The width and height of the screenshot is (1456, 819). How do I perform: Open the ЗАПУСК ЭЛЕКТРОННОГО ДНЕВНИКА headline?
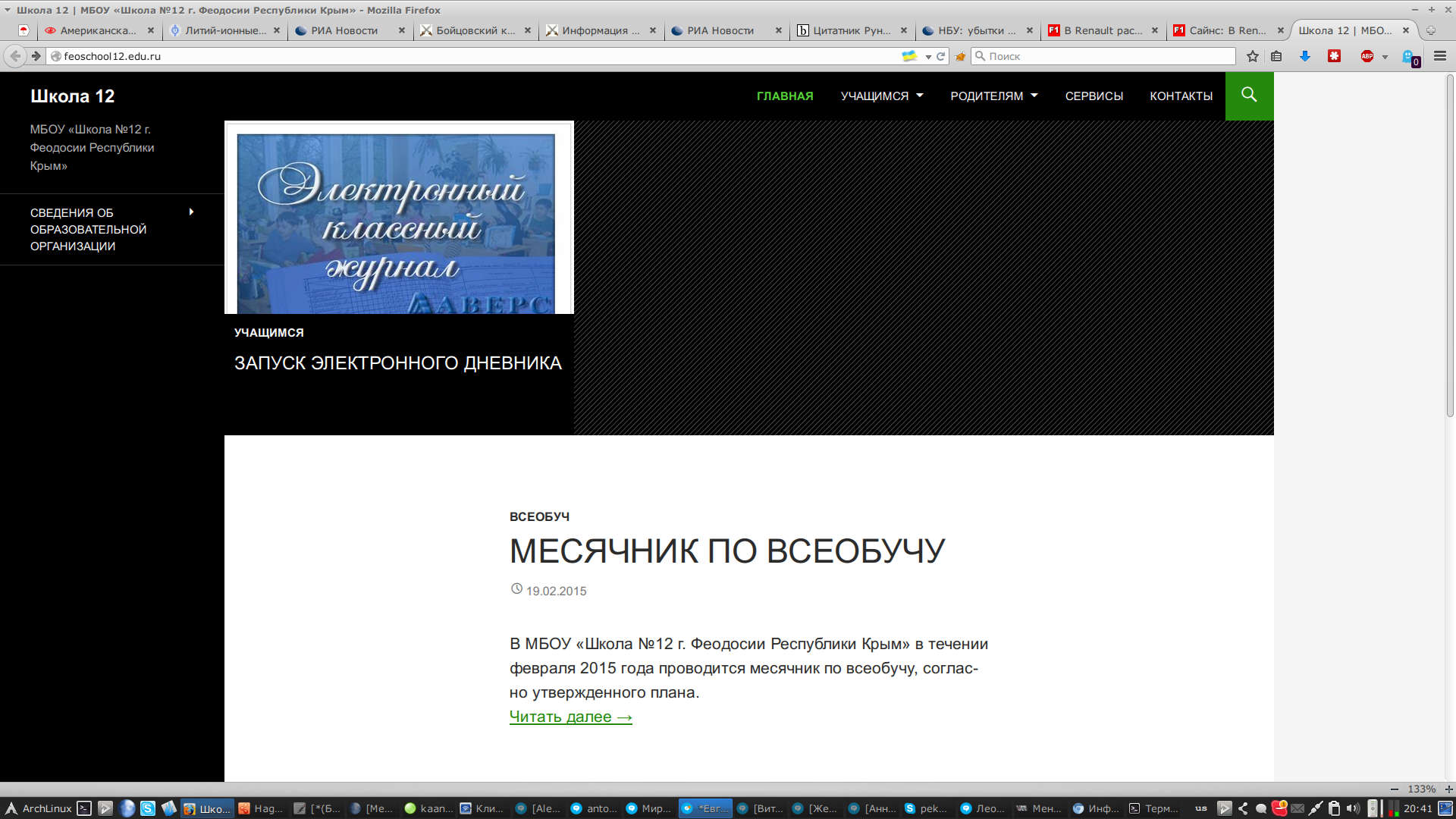[x=397, y=363]
